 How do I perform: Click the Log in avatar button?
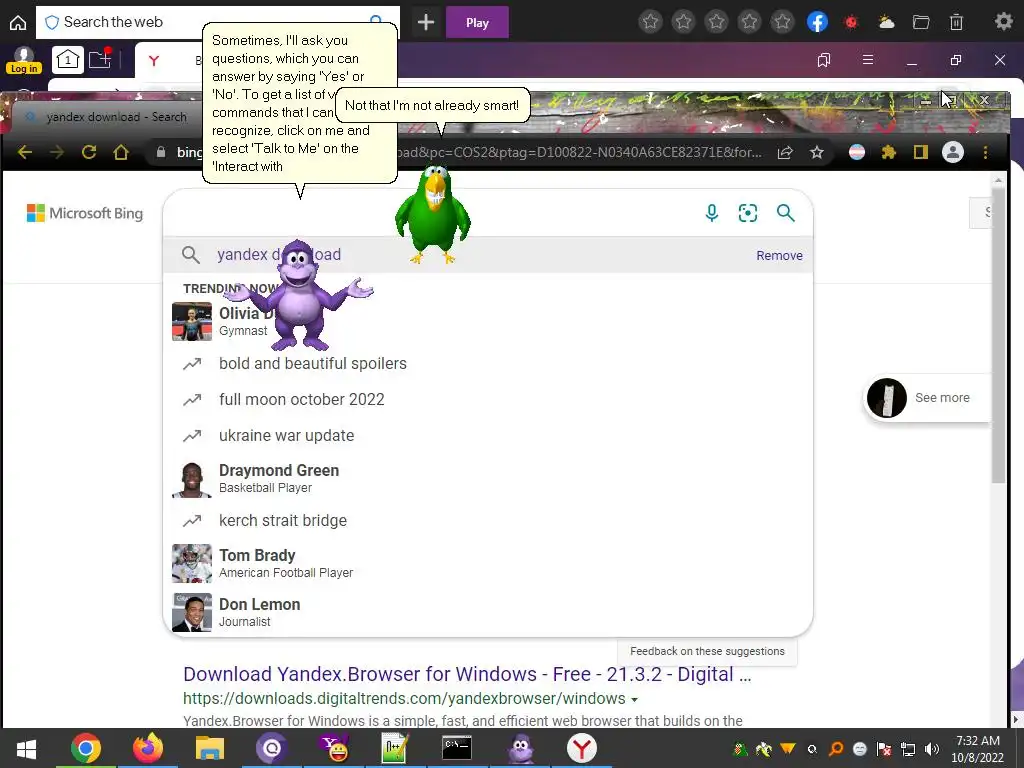pyautogui.click(x=24, y=60)
